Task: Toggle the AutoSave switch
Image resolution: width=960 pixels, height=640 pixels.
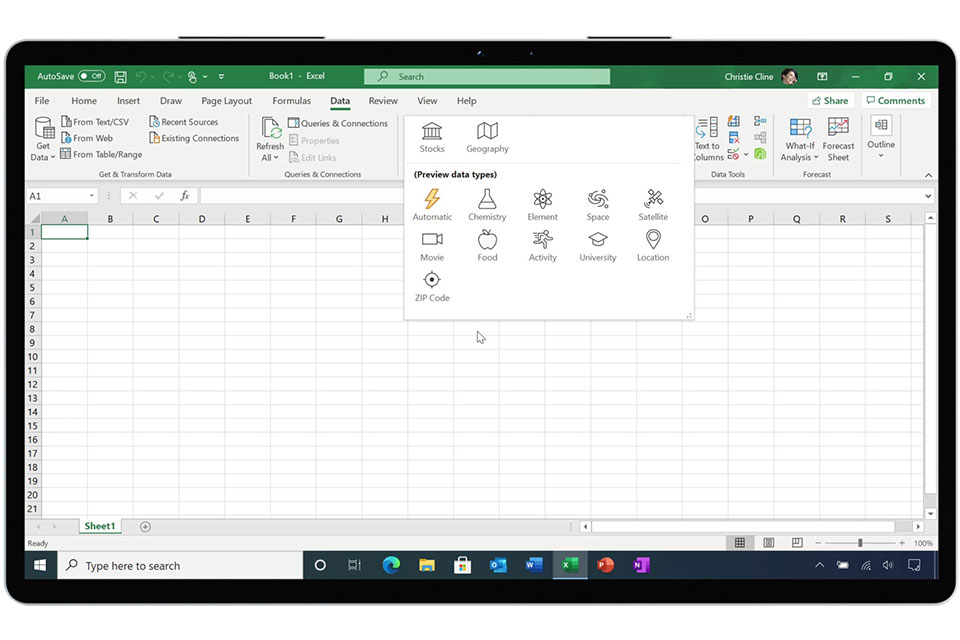Action: pyautogui.click(x=91, y=76)
